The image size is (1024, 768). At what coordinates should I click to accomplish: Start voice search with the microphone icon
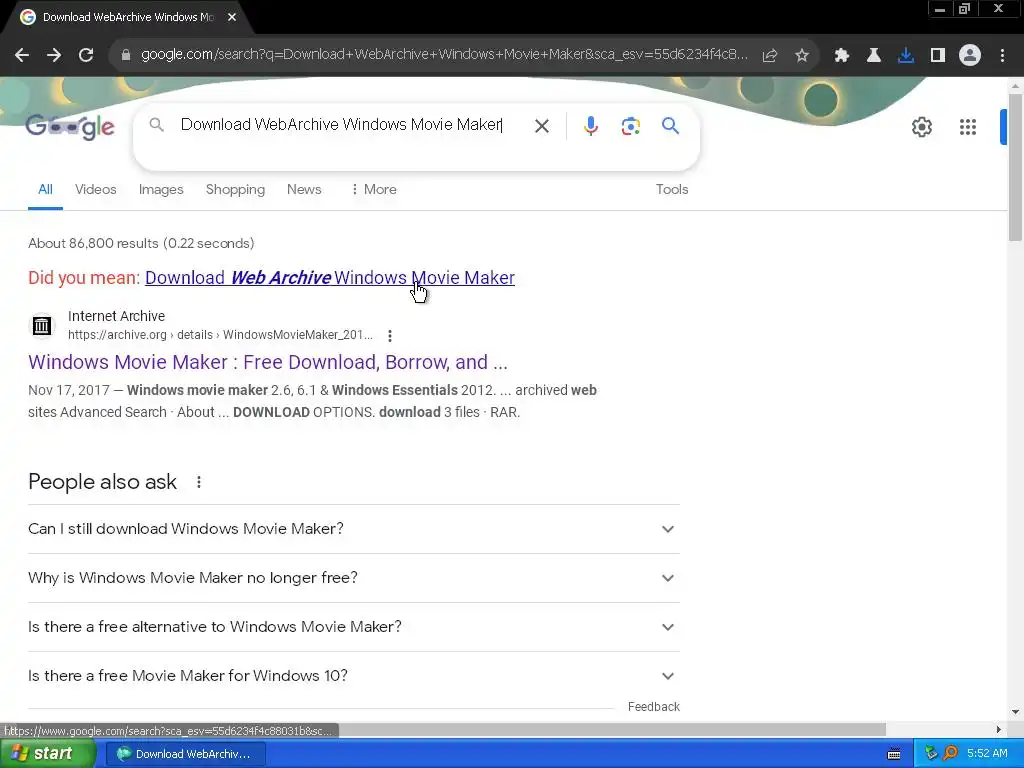pyautogui.click(x=590, y=126)
